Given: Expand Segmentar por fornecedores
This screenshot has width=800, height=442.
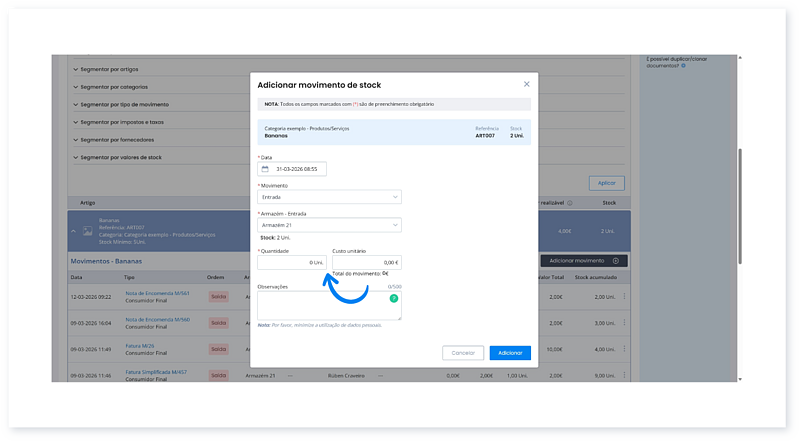Looking at the screenshot, I should pos(113,140).
